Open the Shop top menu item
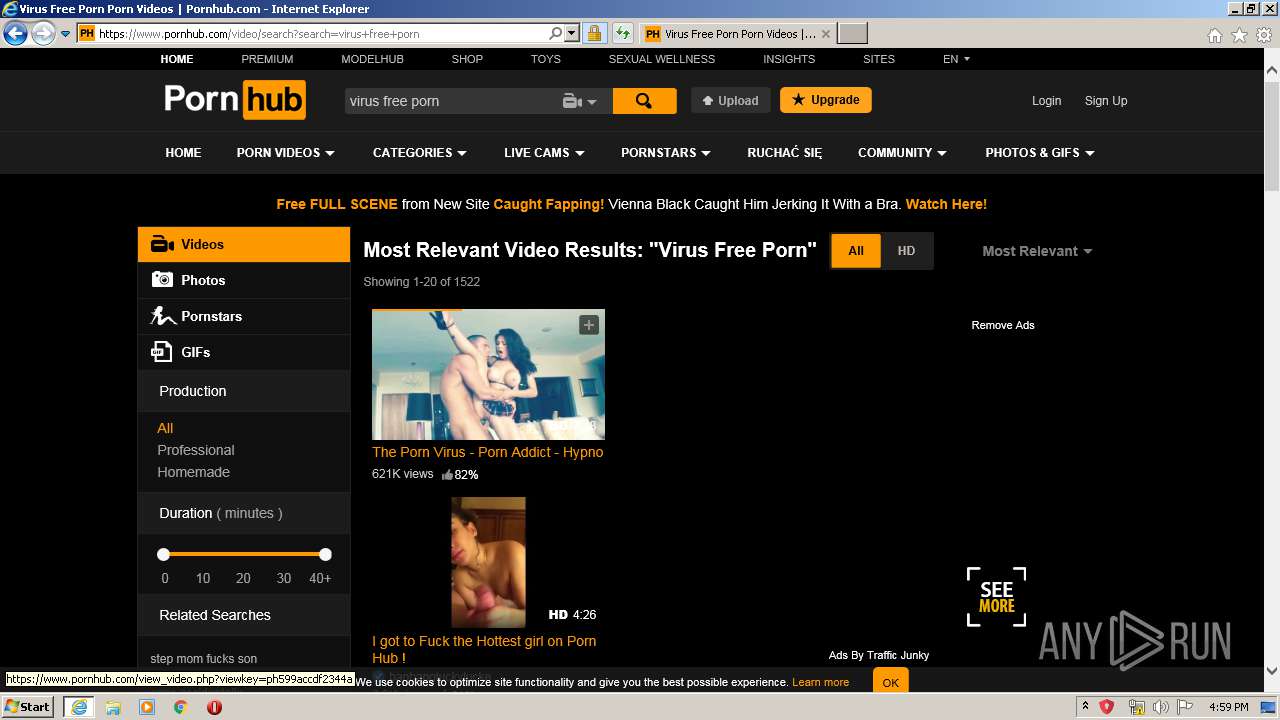Image resolution: width=1280 pixels, height=720 pixels. point(467,59)
